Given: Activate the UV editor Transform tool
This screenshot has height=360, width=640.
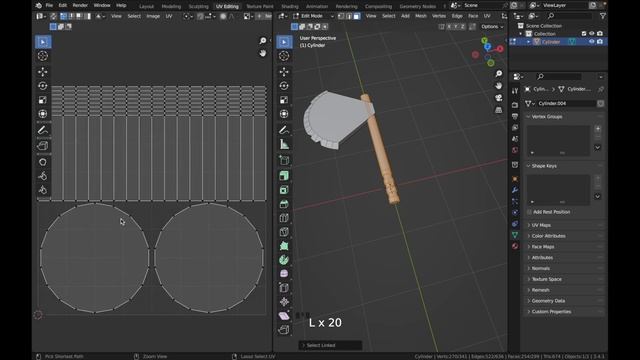Looking at the screenshot, I should click(43, 114).
